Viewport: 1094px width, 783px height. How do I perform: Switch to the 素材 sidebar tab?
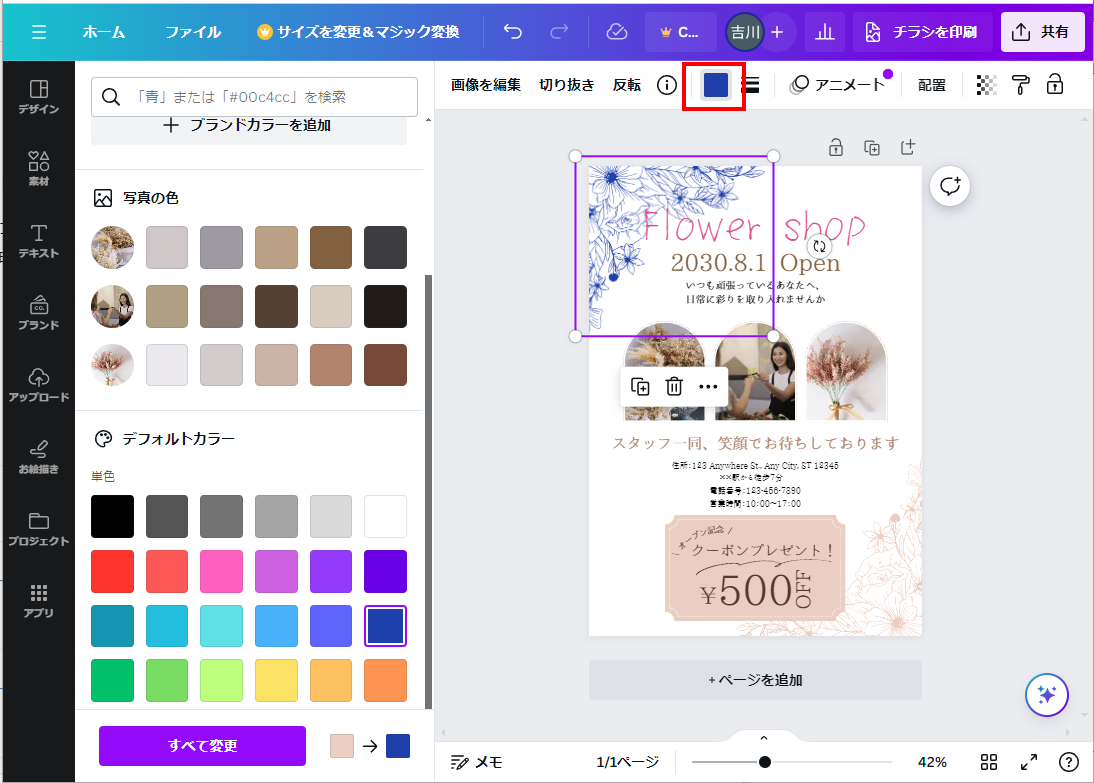(x=38, y=168)
